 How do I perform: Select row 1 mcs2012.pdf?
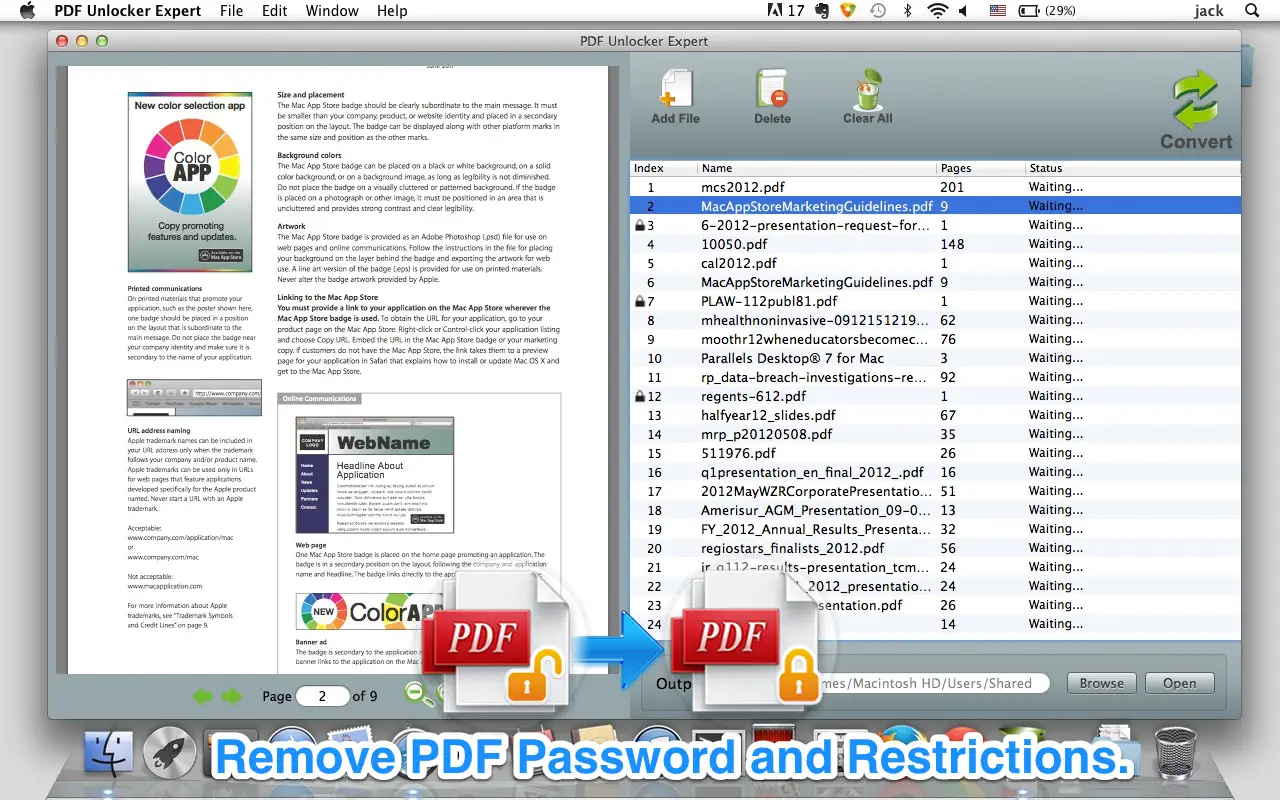pos(935,187)
